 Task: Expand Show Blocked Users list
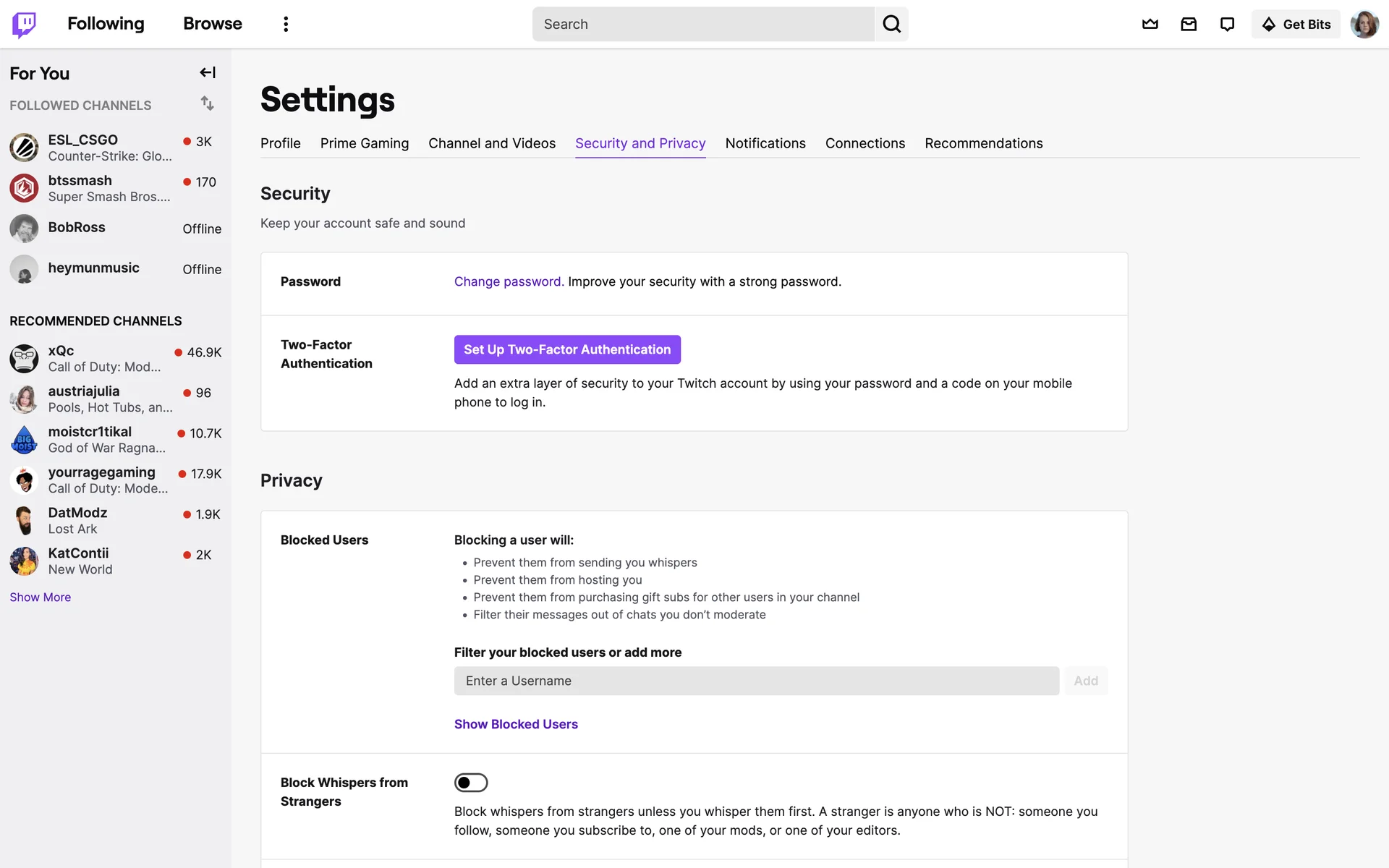click(516, 724)
